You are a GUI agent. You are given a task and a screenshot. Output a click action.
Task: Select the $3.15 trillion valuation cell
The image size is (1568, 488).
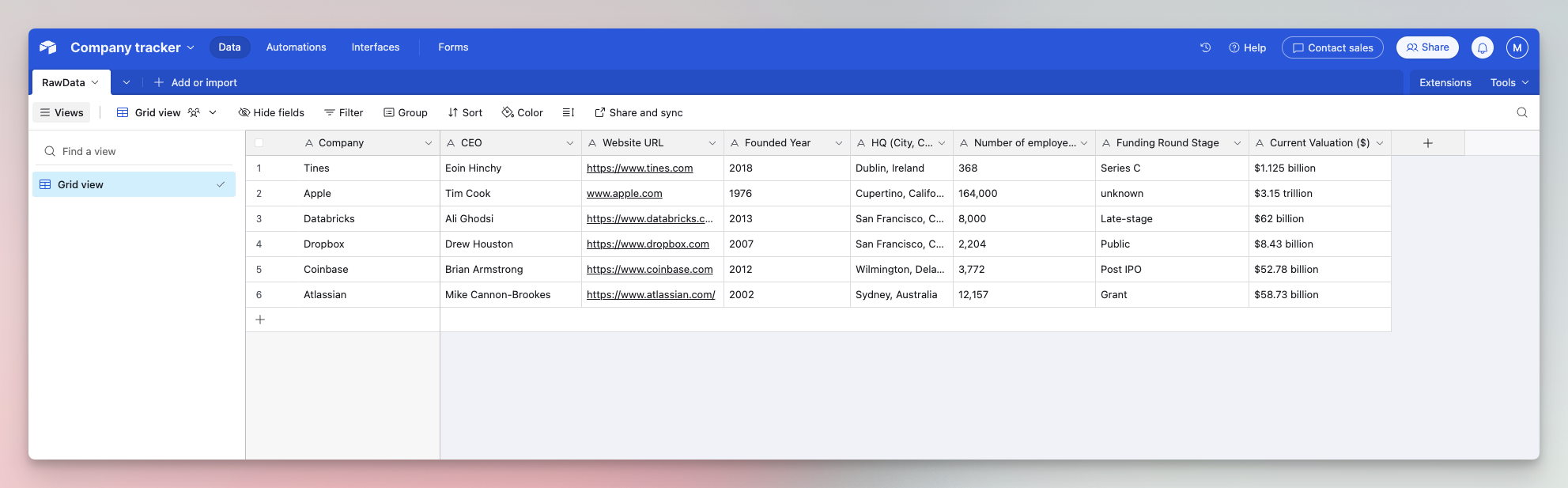pos(1320,194)
